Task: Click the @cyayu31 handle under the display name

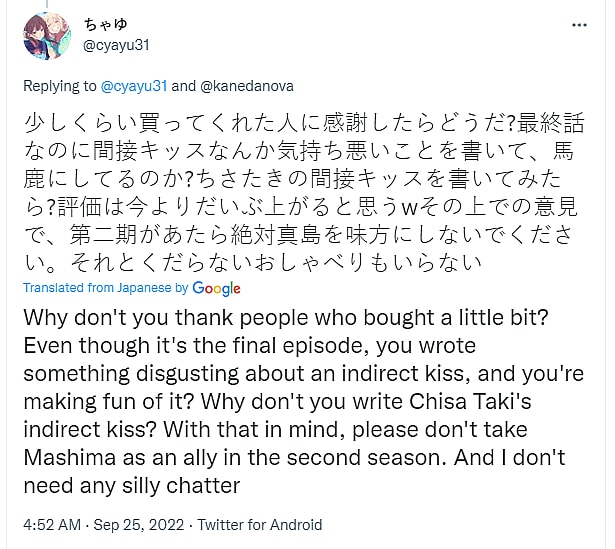Action: 117,45
